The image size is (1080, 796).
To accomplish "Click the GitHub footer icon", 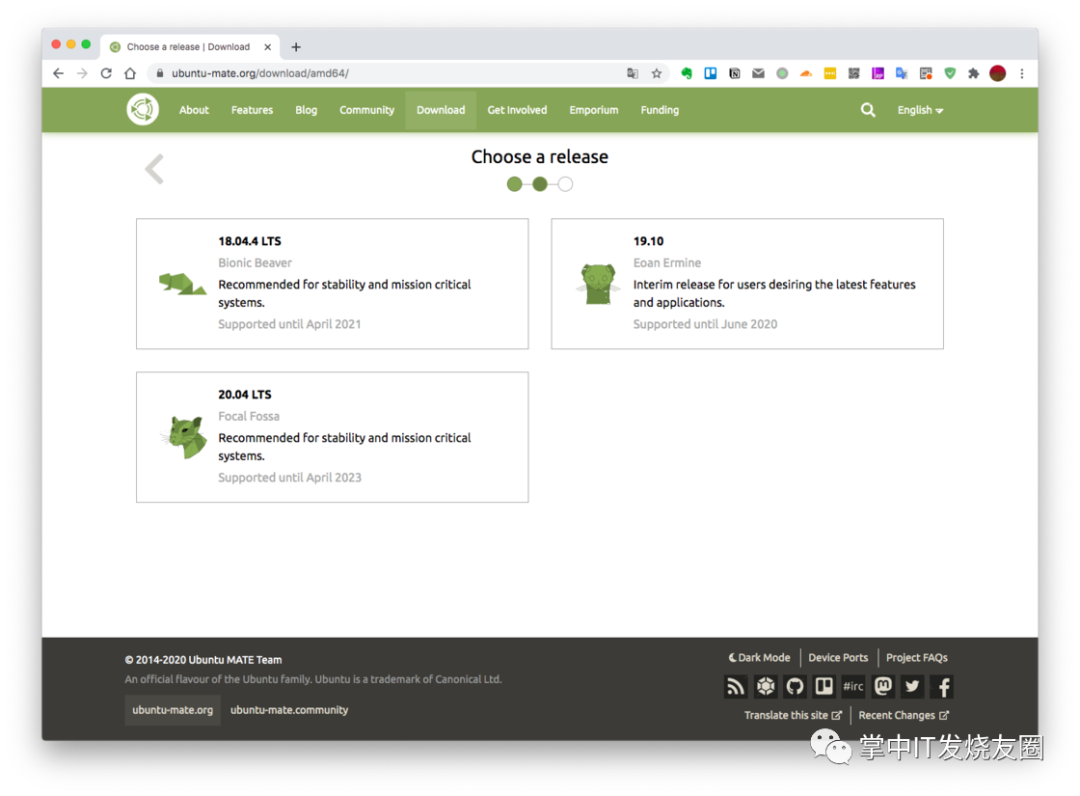I will (795, 687).
